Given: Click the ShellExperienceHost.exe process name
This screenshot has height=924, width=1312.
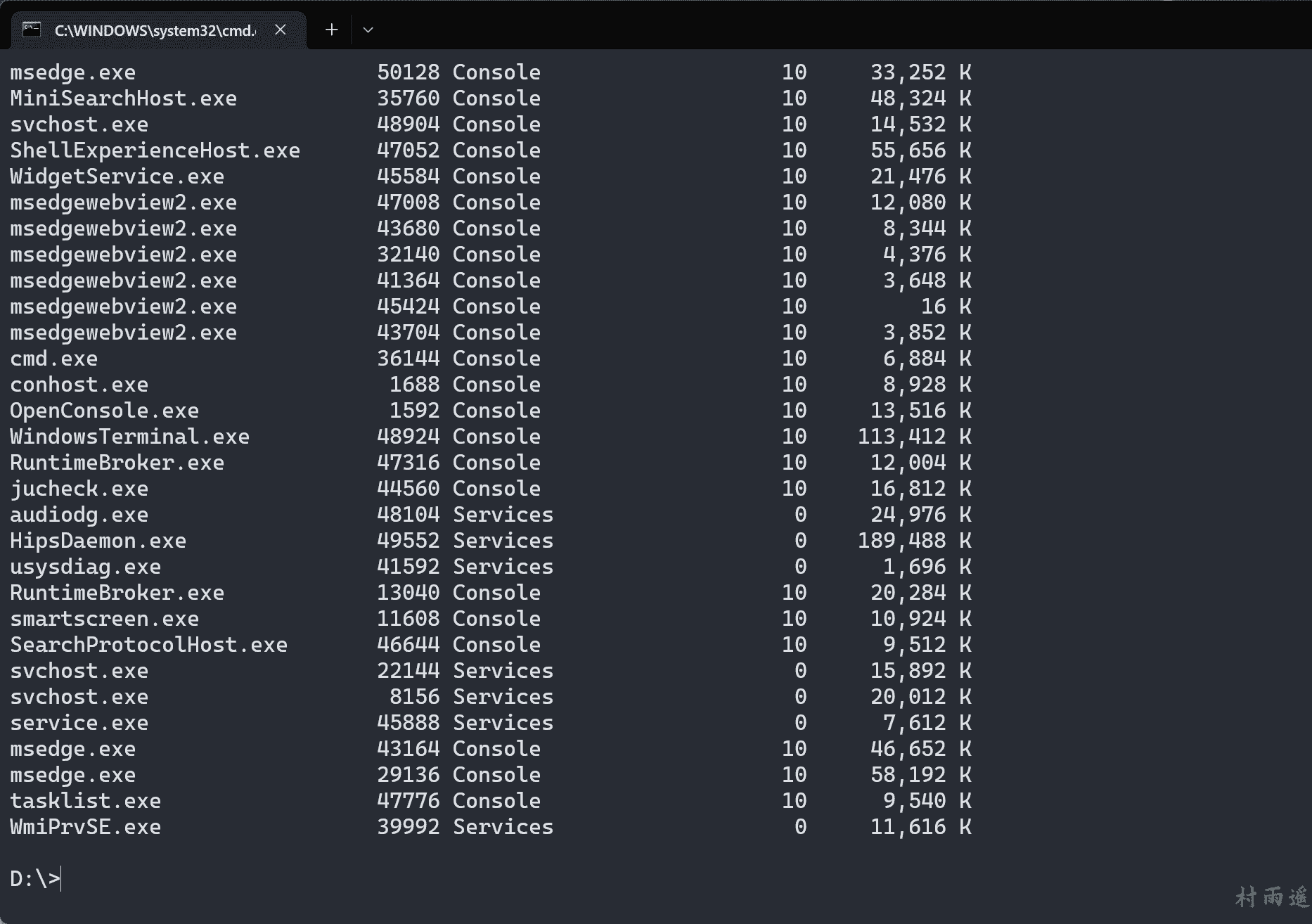Looking at the screenshot, I should coord(155,150).
